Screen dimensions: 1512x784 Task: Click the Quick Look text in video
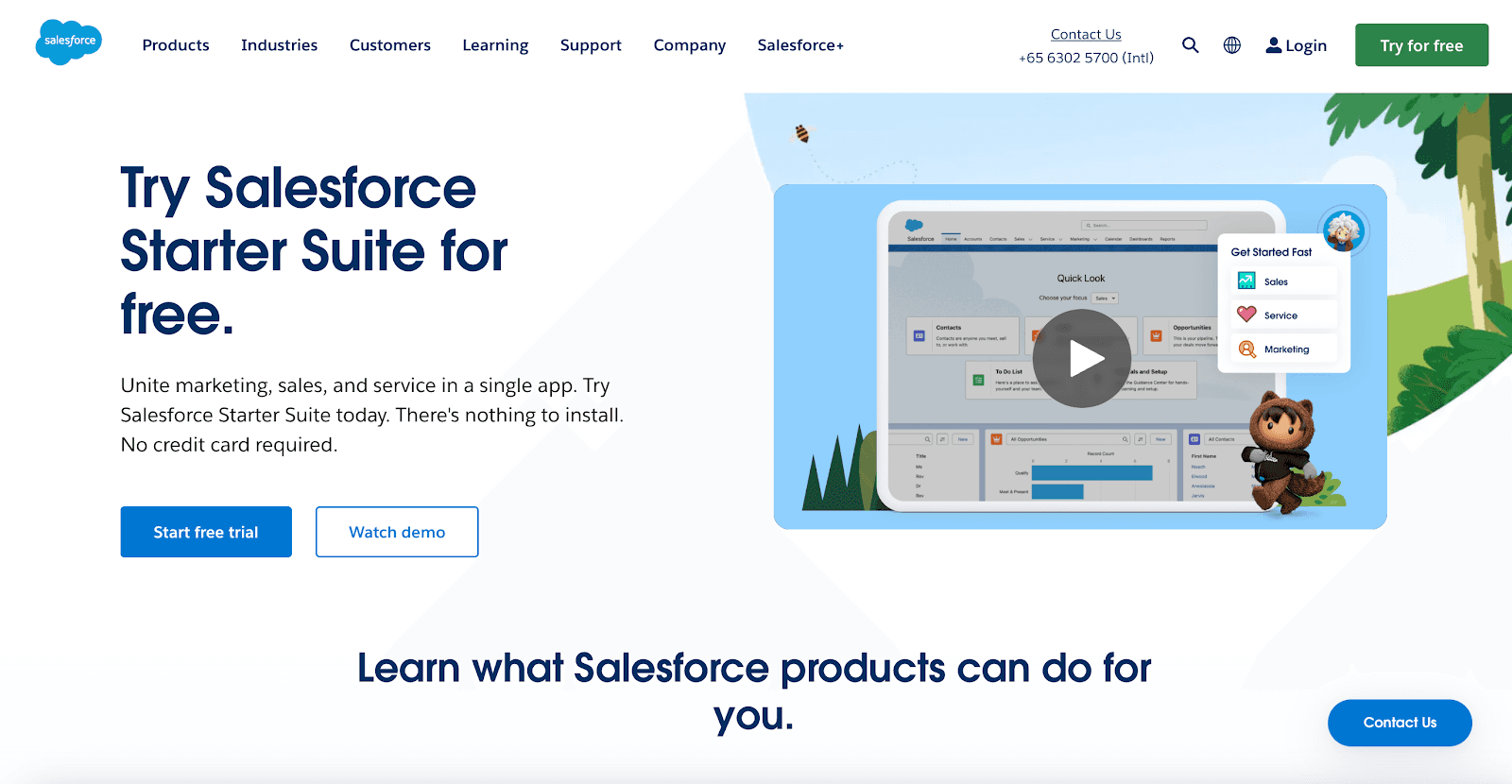point(1081,279)
